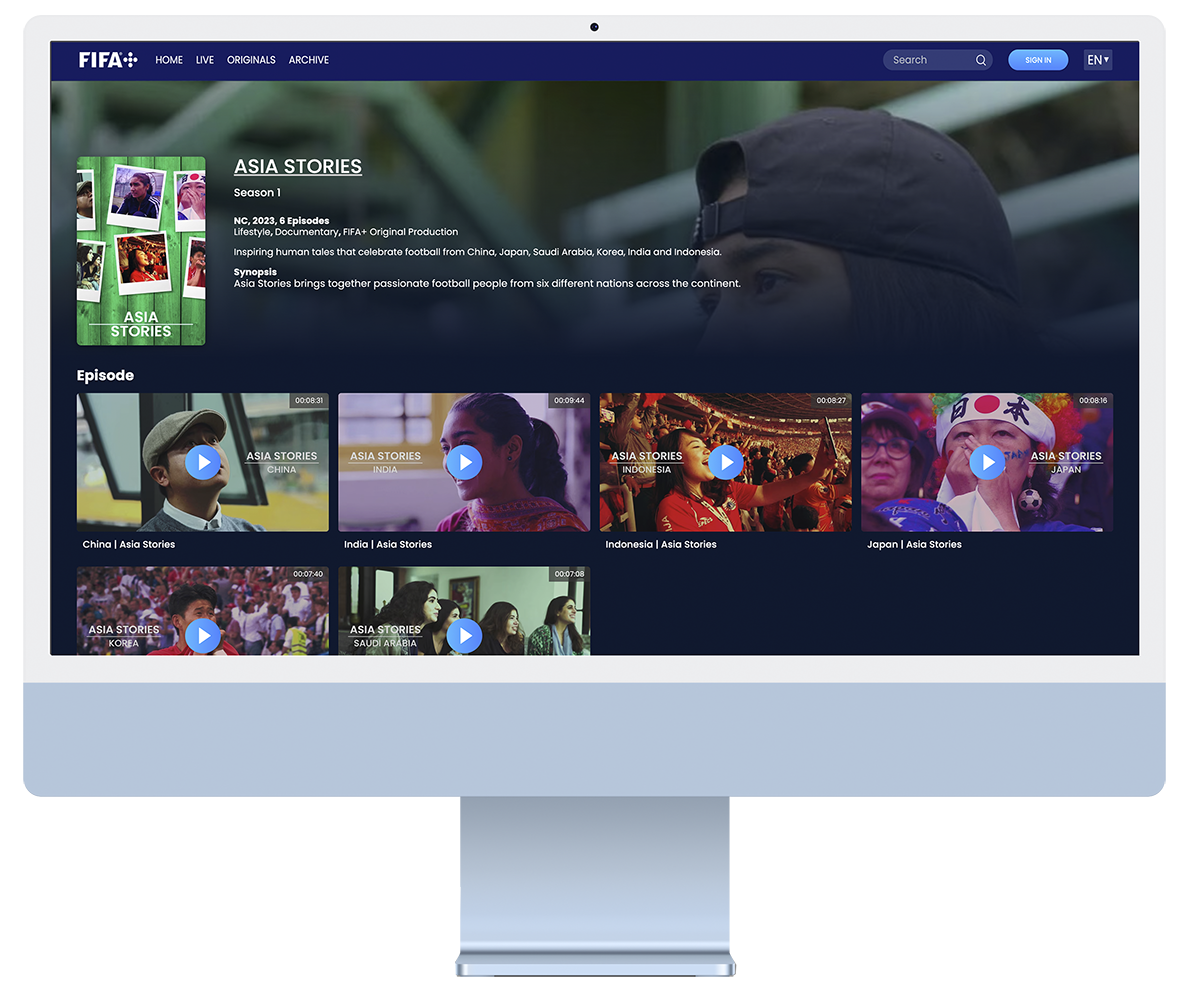The height and width of the screenshot is (1000, 1184).
Task: Play the Indonesia episode
Action: pos(726,462)
